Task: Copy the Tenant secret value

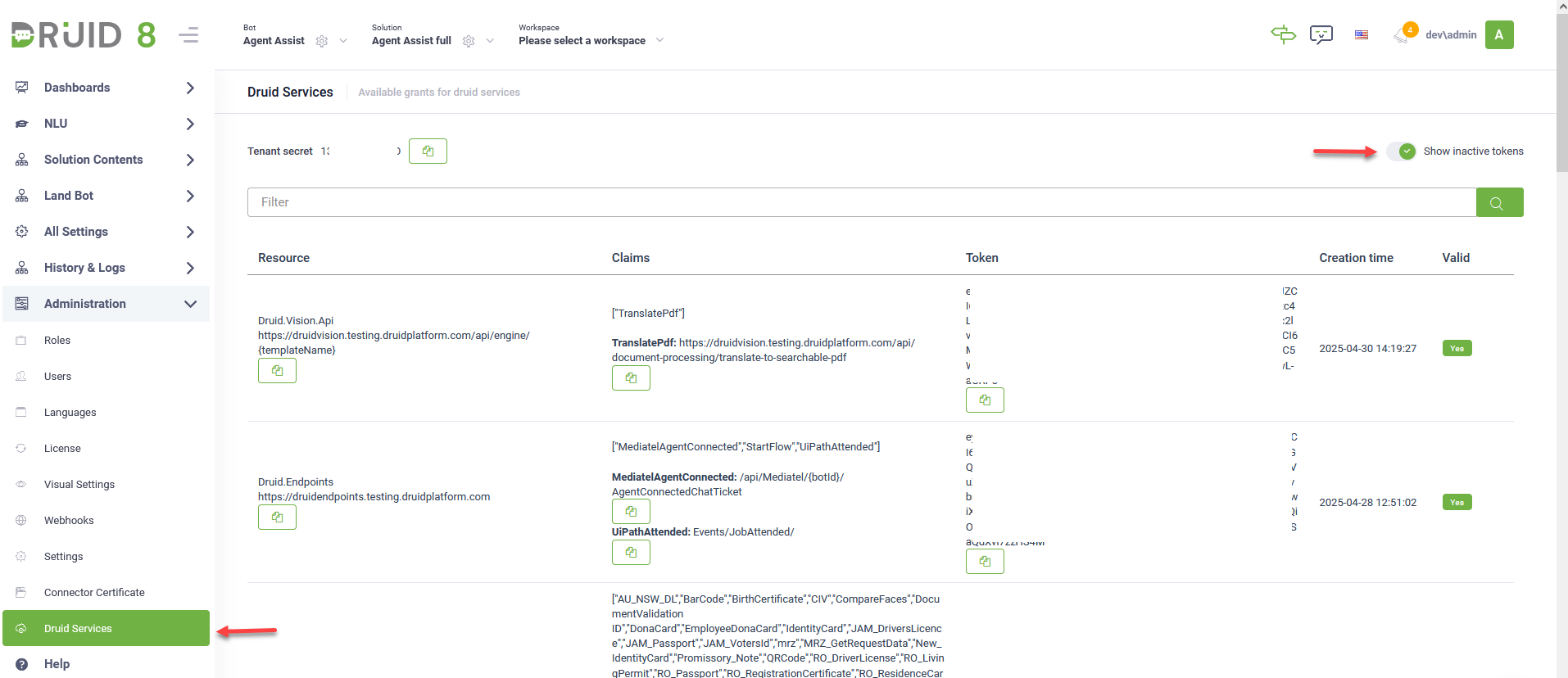Action: click(428, 151)
